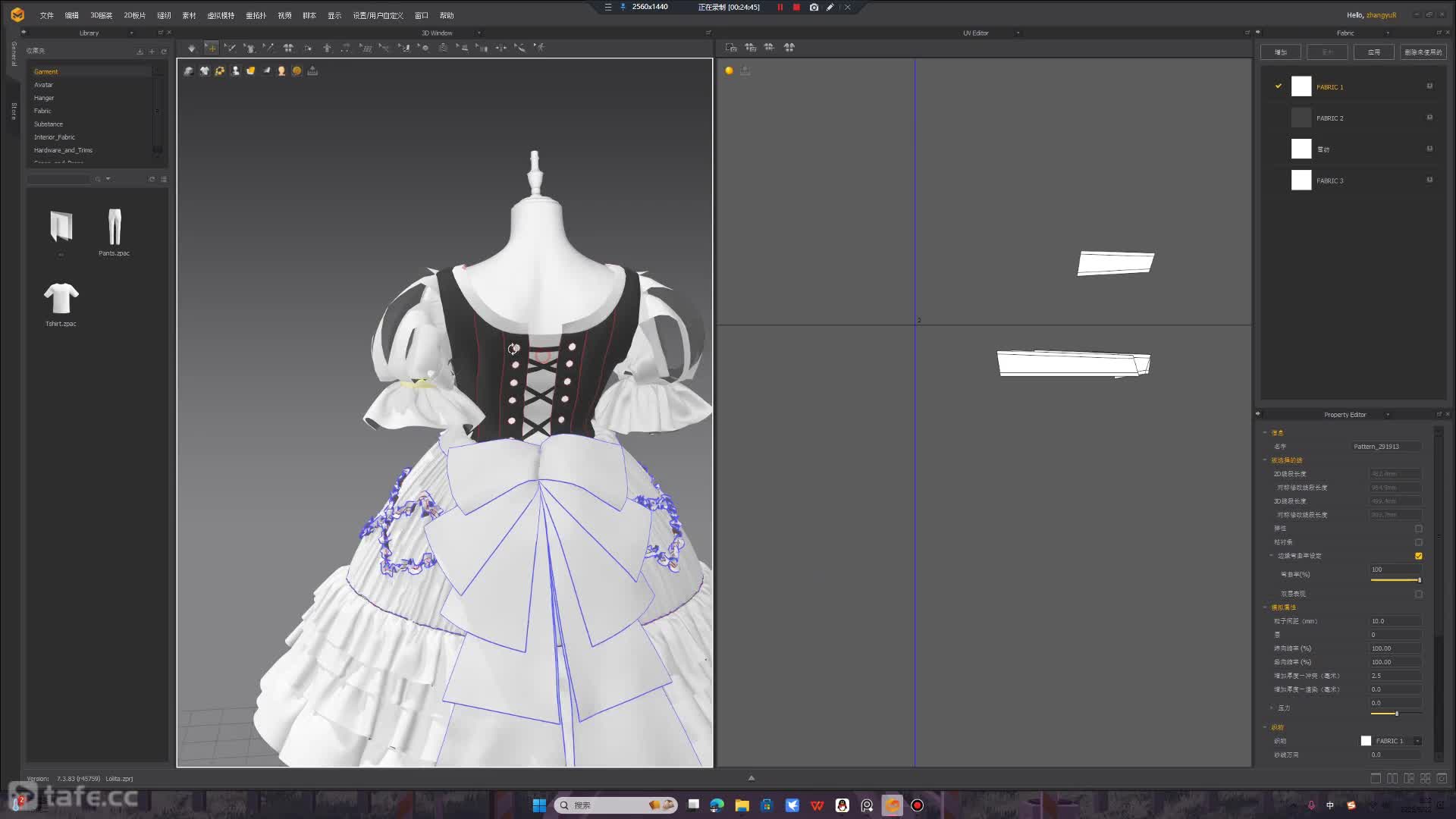
Task: Open the fabric dropdown showing FABRIC 1
Action: click(1418, 741)
